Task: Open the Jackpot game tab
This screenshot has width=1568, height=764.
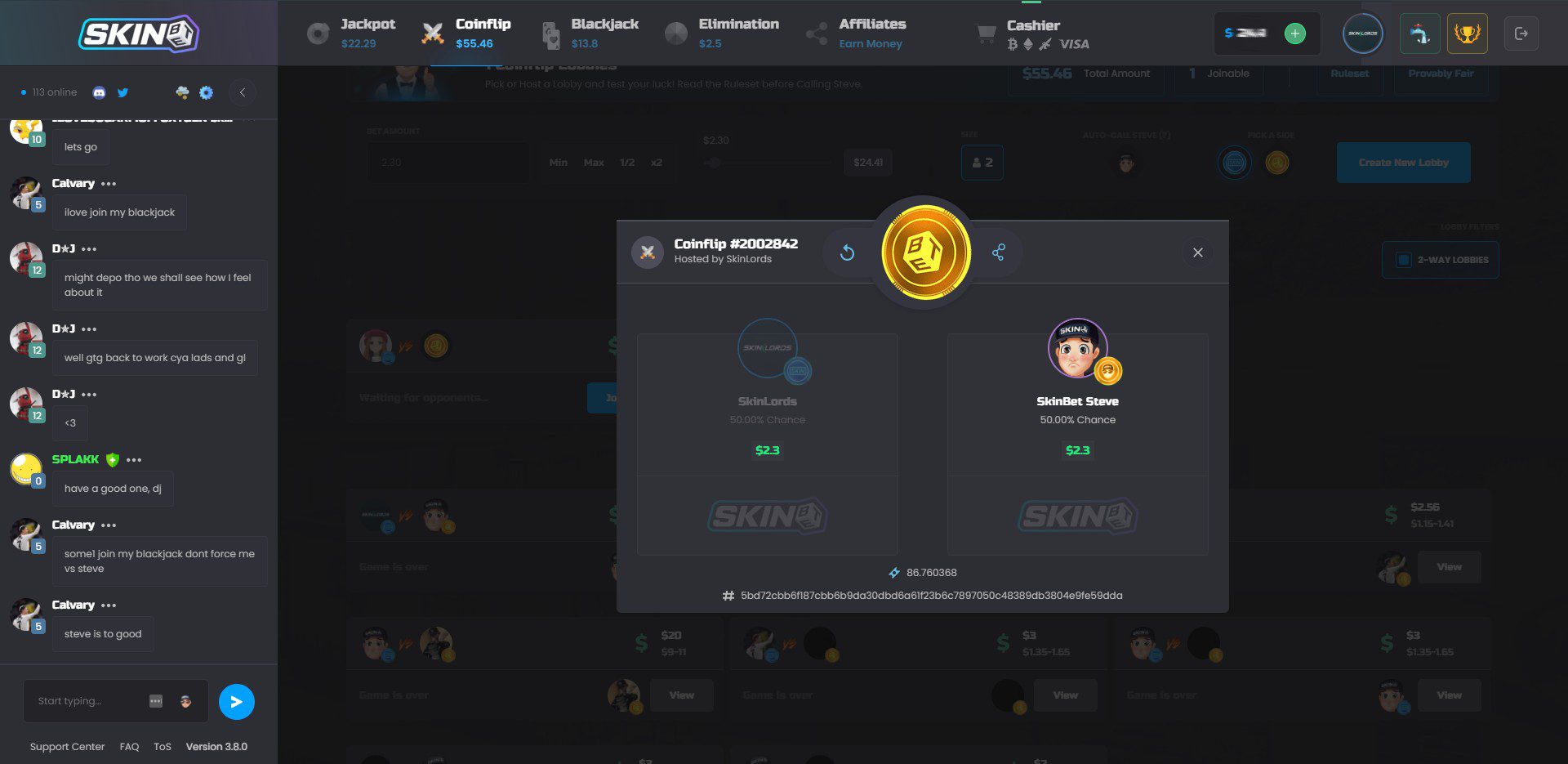Action: click(x=351, y=34)
